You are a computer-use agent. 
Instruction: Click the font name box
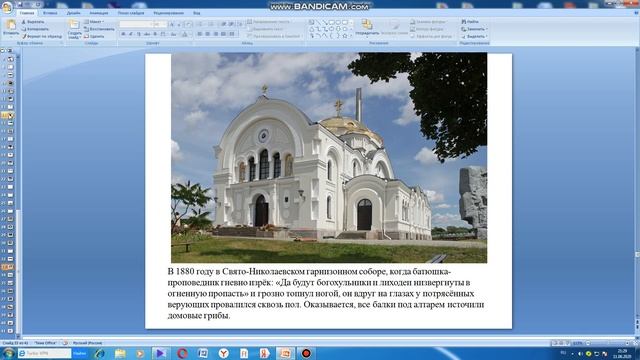135,24
